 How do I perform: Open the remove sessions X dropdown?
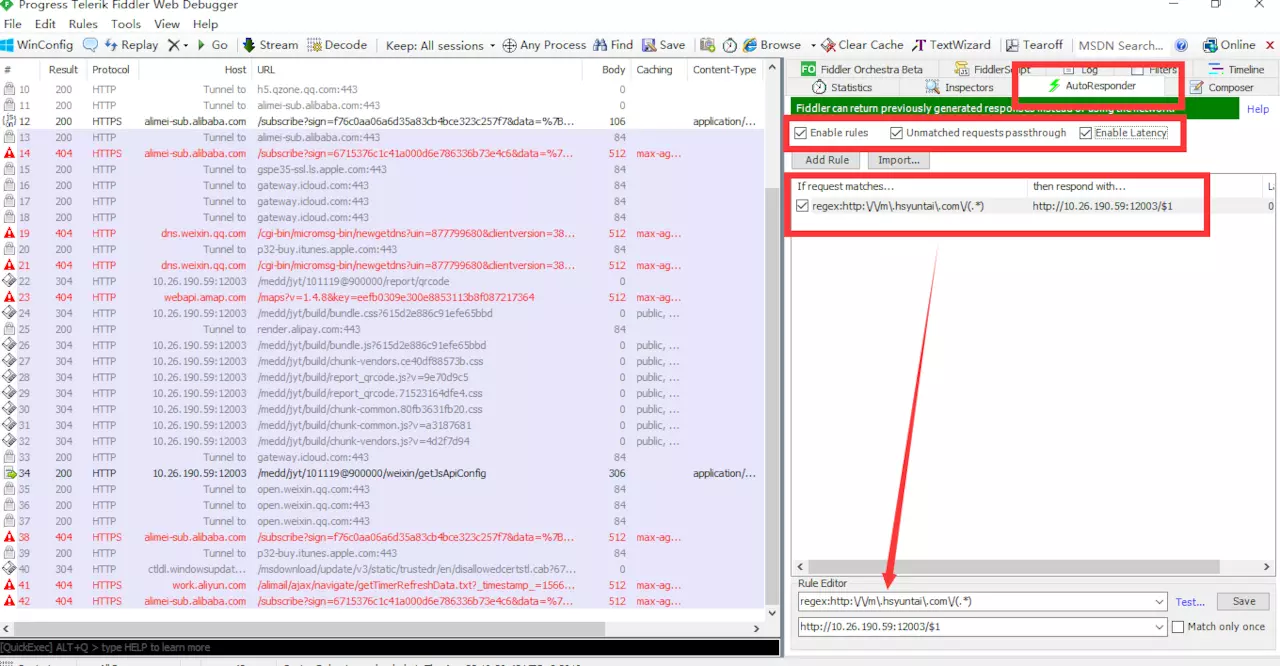(178, 45)
